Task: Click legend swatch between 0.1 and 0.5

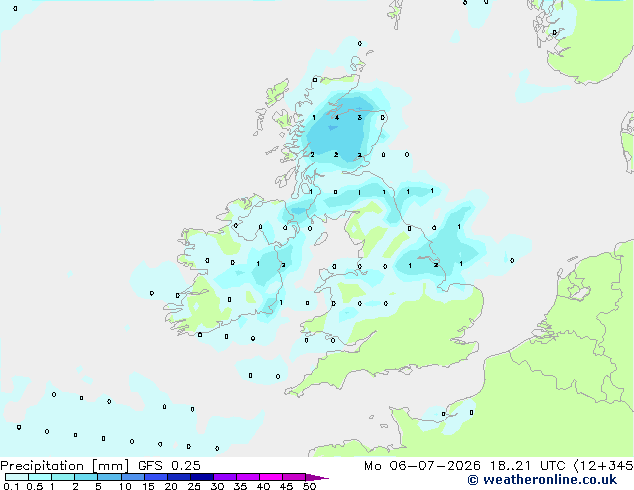Action: (x=17, y=477)
